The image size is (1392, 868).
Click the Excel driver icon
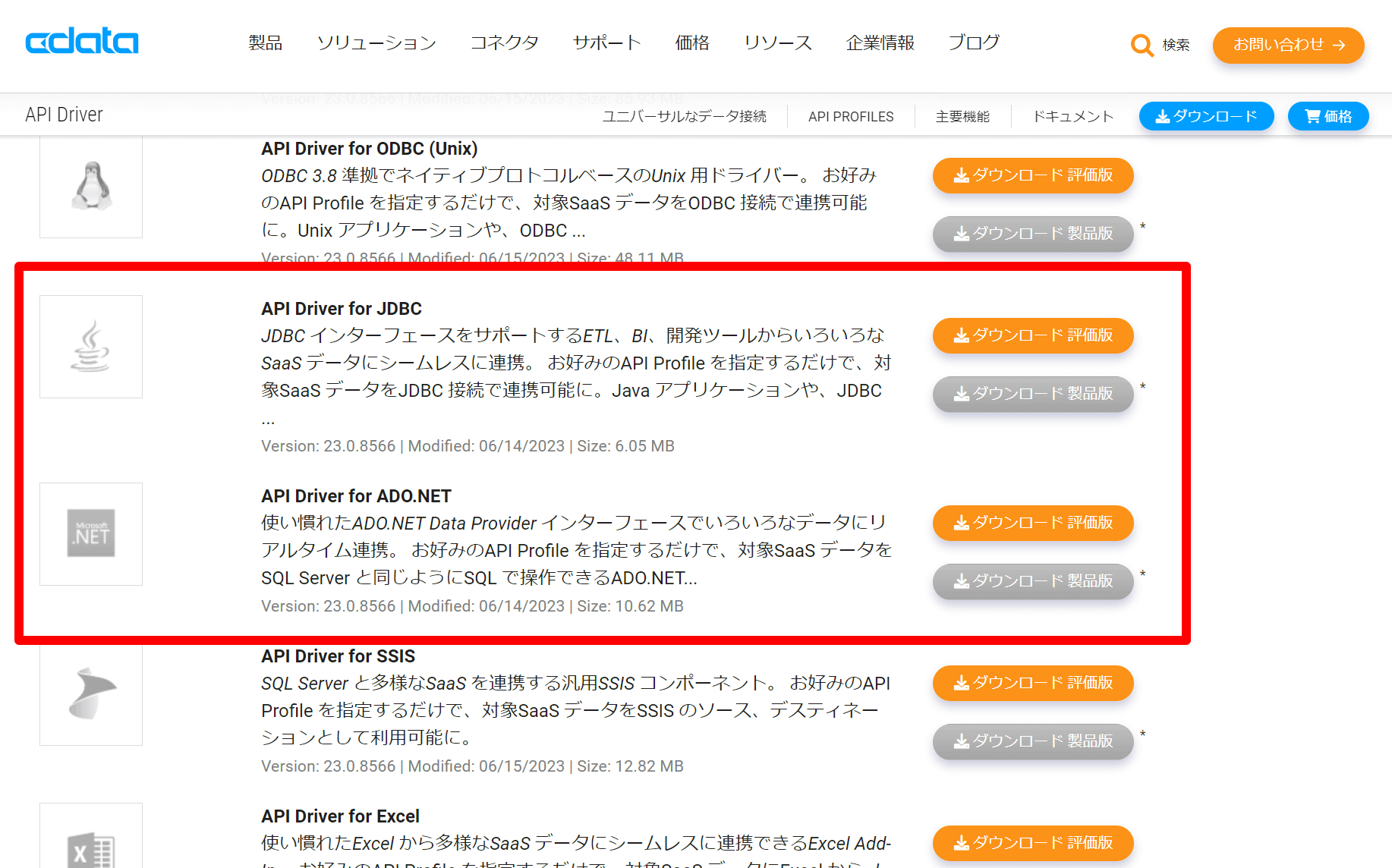pos(91,848)
